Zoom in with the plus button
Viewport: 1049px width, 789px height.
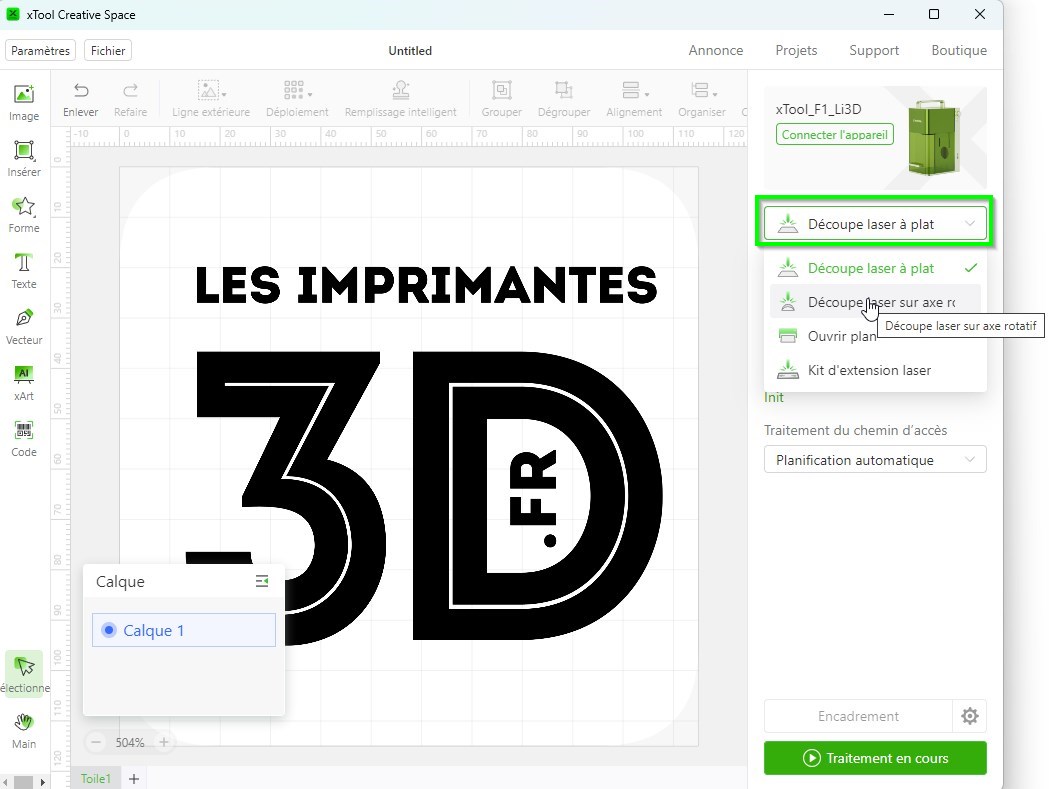[164, 741]
